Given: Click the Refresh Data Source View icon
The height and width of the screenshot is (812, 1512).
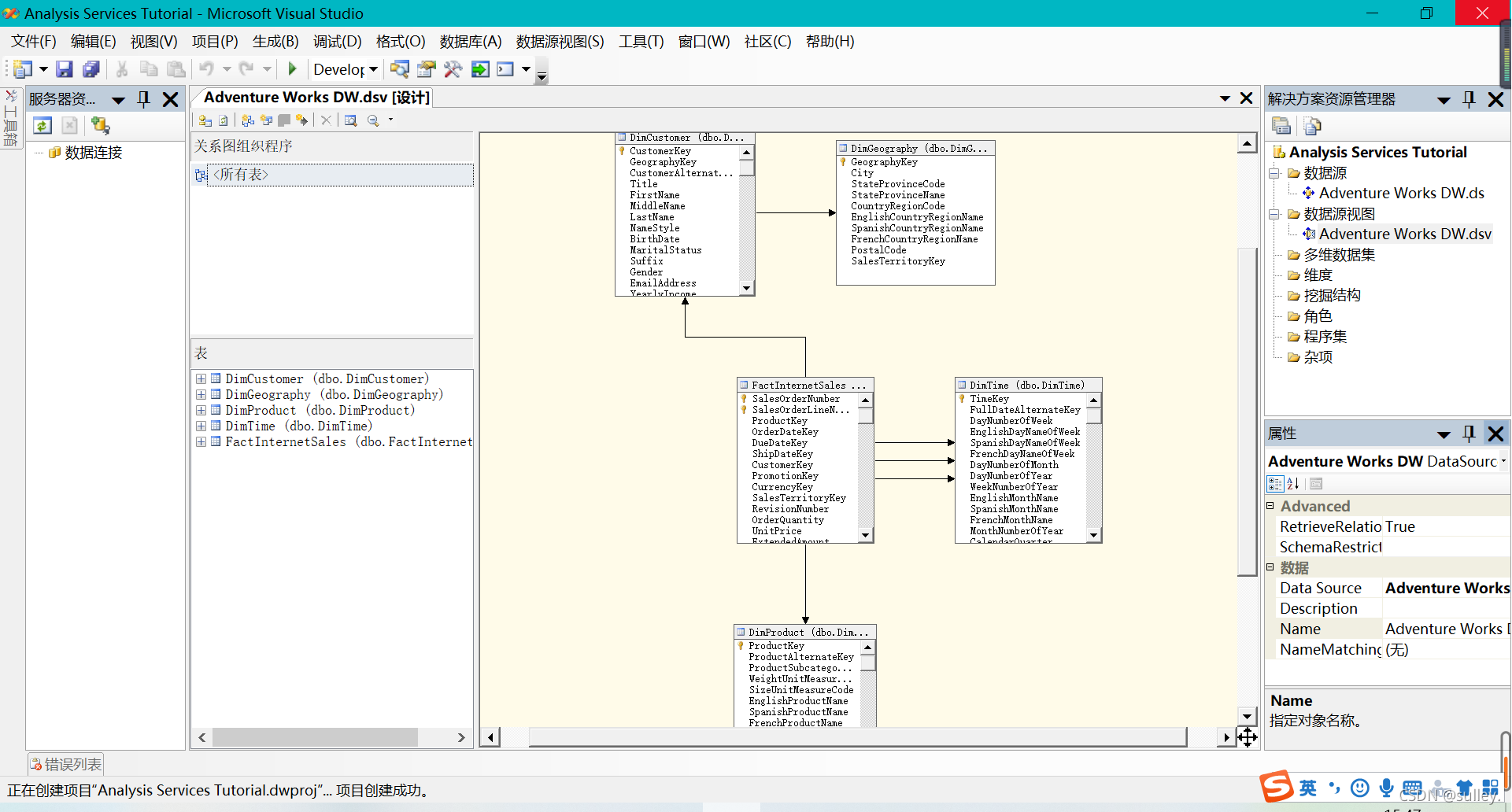Looking at the screenshot, I should (x=224, y=120).
